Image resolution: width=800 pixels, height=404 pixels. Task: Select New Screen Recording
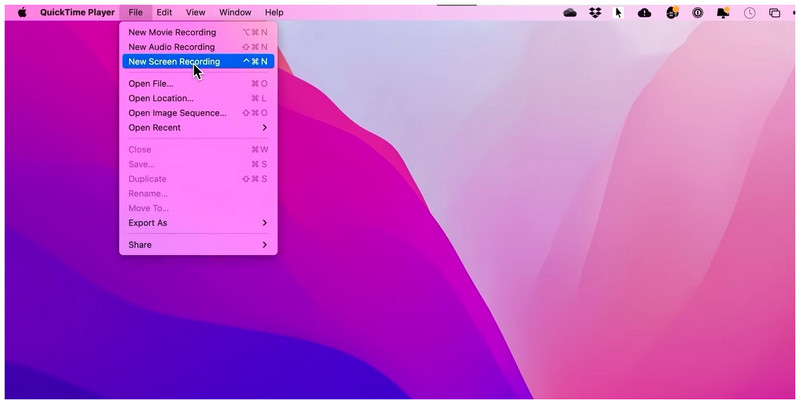point(198,62)
